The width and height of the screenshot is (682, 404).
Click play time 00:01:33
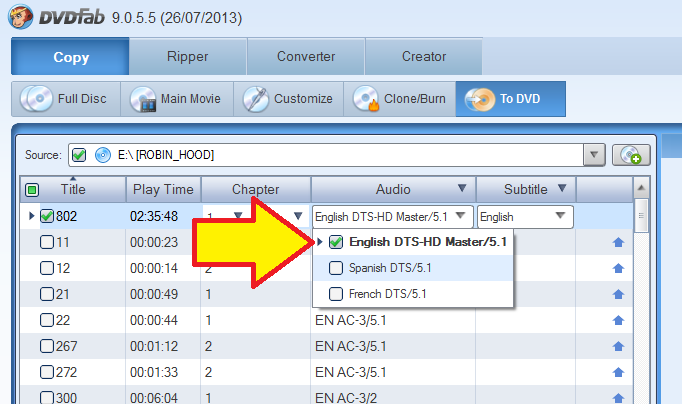pyautogui.click(x=154, y=372)
